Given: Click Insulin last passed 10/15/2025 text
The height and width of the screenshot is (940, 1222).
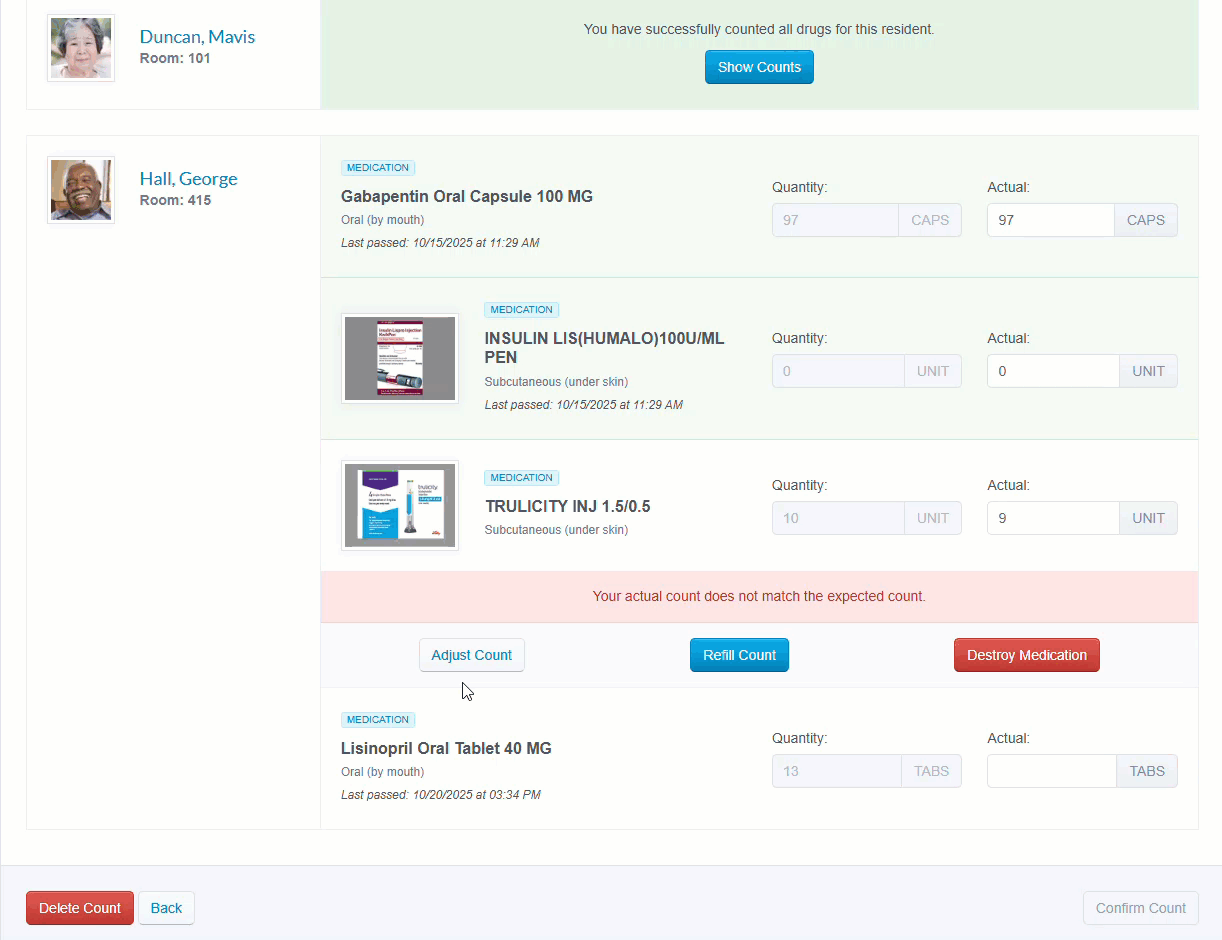Looking at the screenshot, I should point(584,405).
